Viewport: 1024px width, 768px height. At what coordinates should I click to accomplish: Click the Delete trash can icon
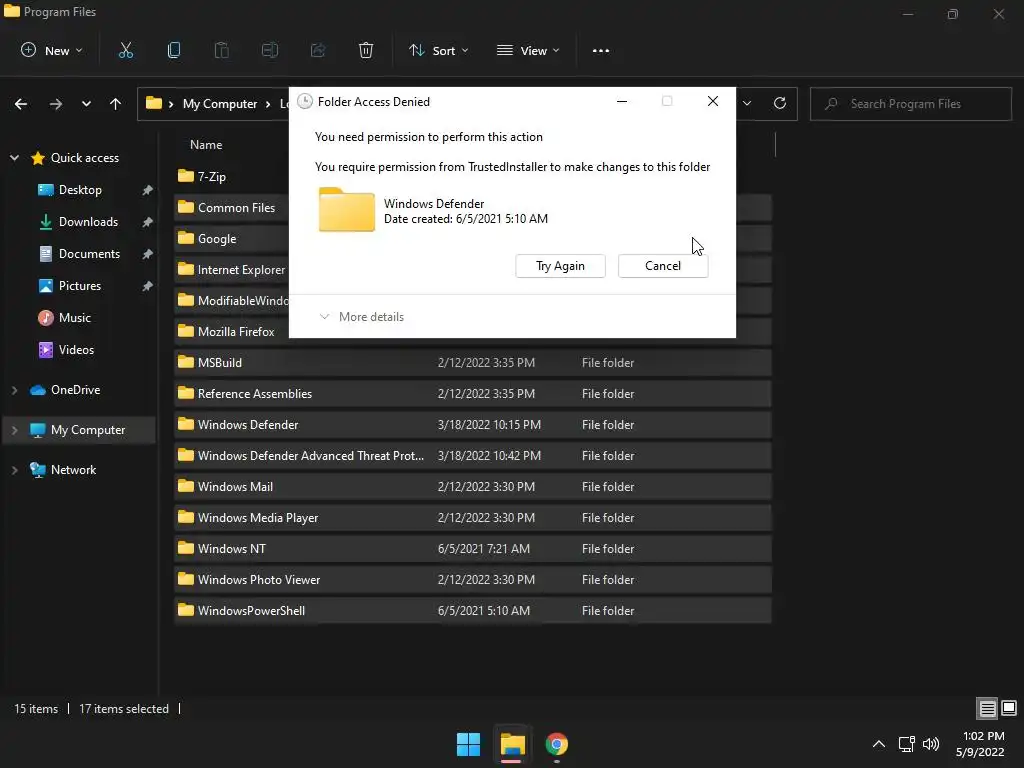point(366,50)
